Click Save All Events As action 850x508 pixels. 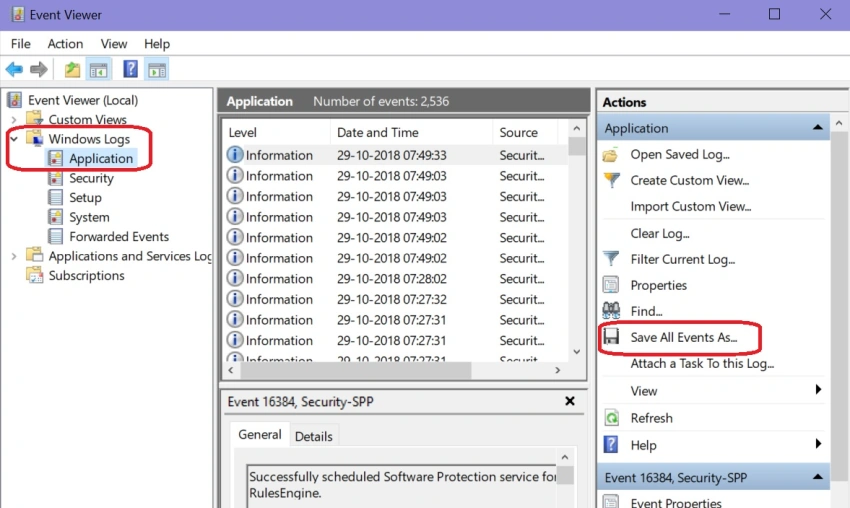click(x=684, y=338)
